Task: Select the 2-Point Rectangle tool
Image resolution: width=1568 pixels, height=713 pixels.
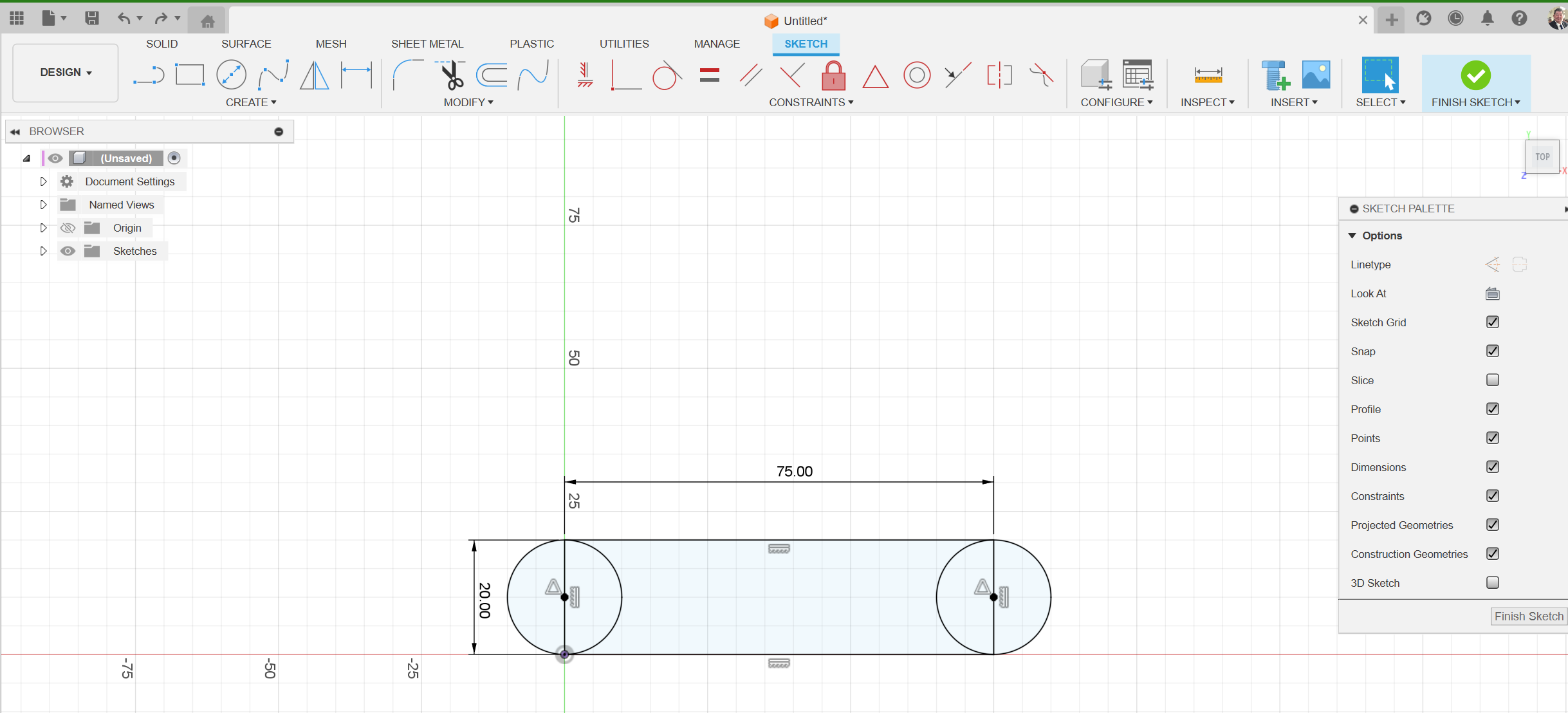Action: coord(190,75)
